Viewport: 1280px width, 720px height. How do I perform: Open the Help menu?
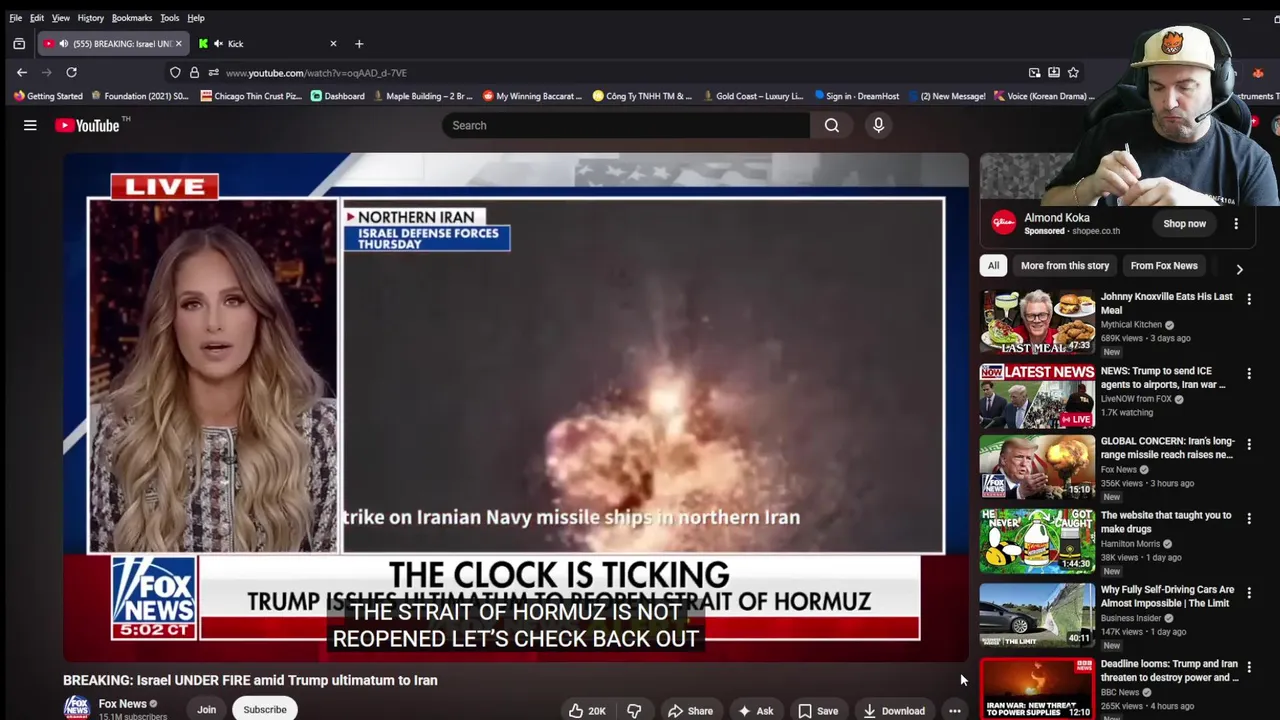point(196,18)
